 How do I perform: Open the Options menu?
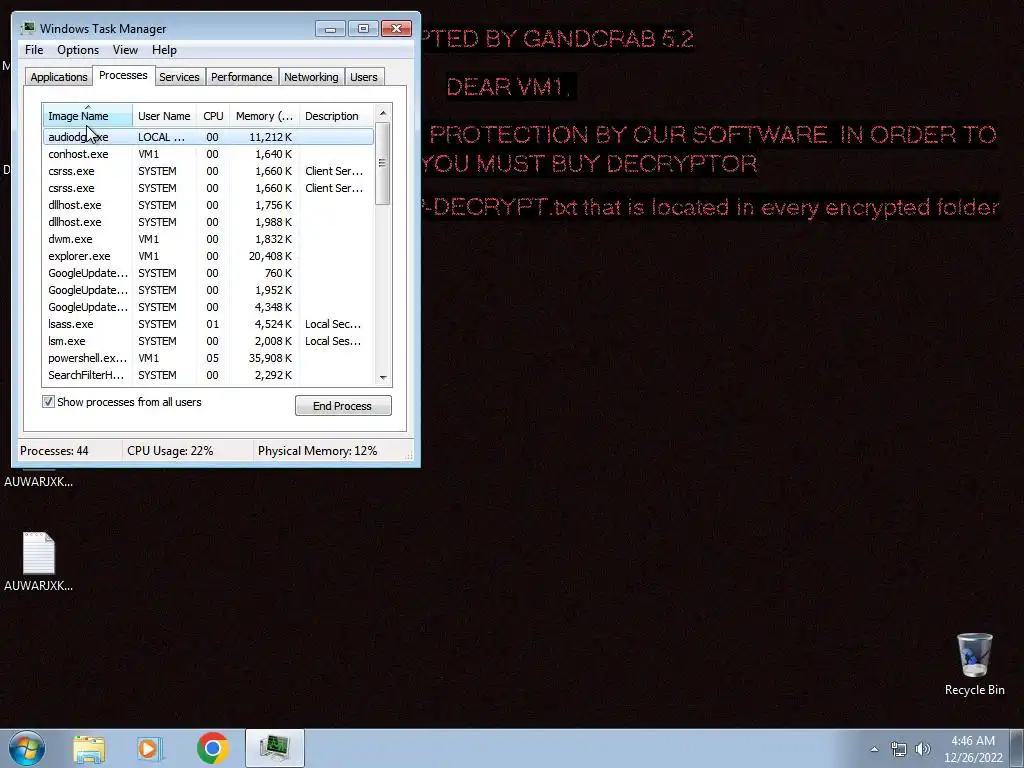(x=78, y=50)
